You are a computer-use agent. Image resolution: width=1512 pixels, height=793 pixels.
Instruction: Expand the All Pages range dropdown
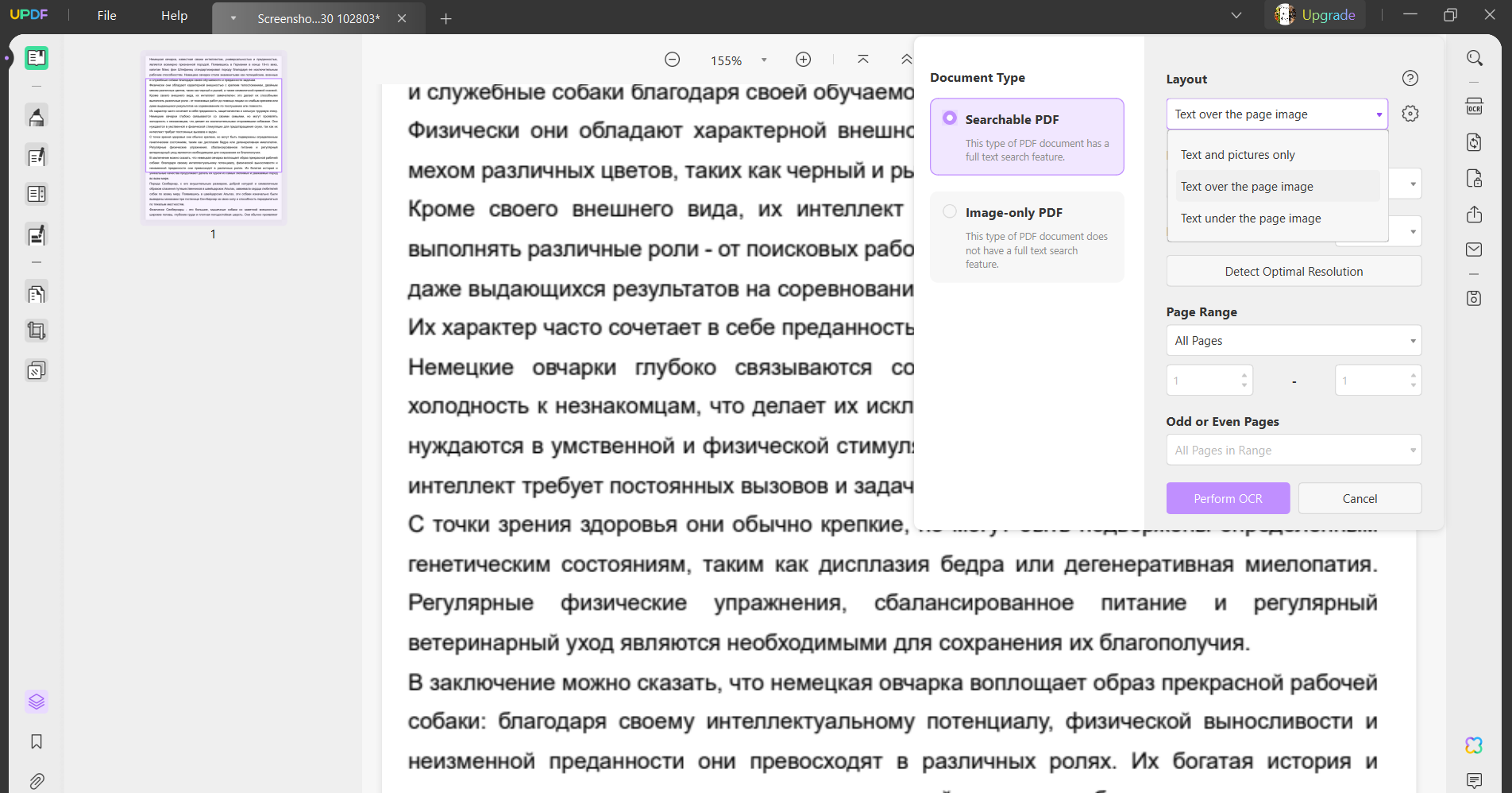coord(1294,341)
